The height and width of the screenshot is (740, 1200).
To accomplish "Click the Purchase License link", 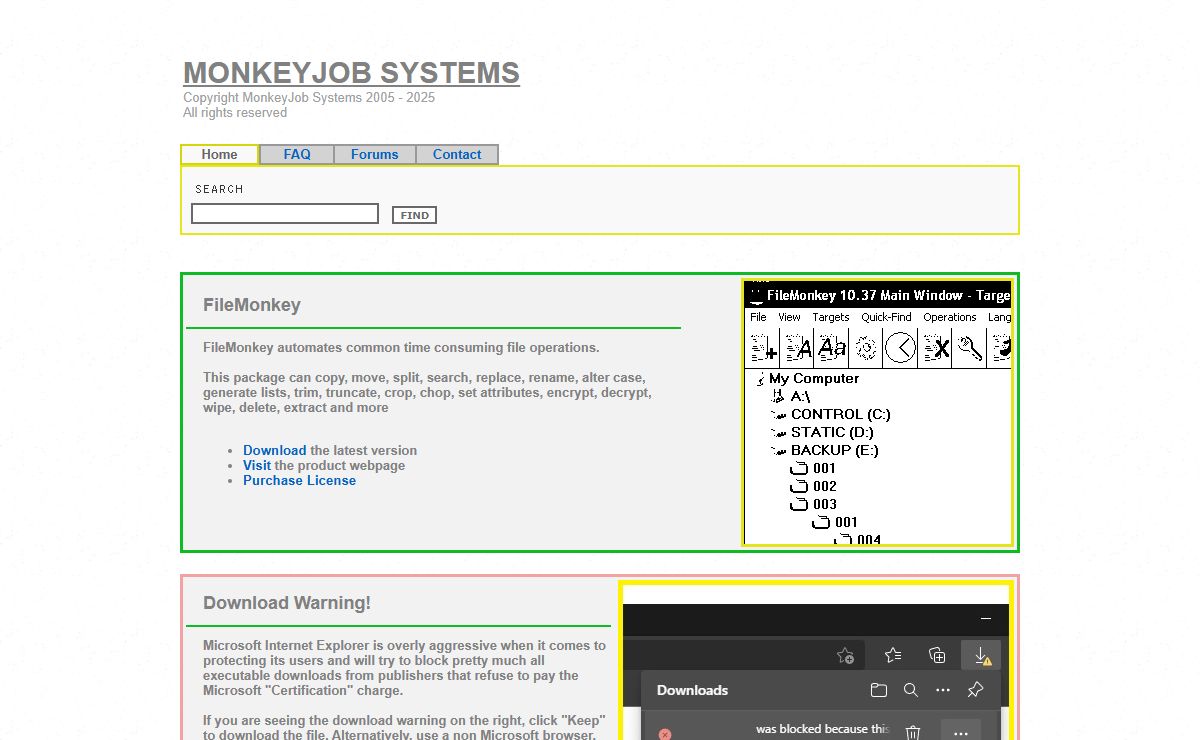I will pyautogui.click(x=299, y=481).
